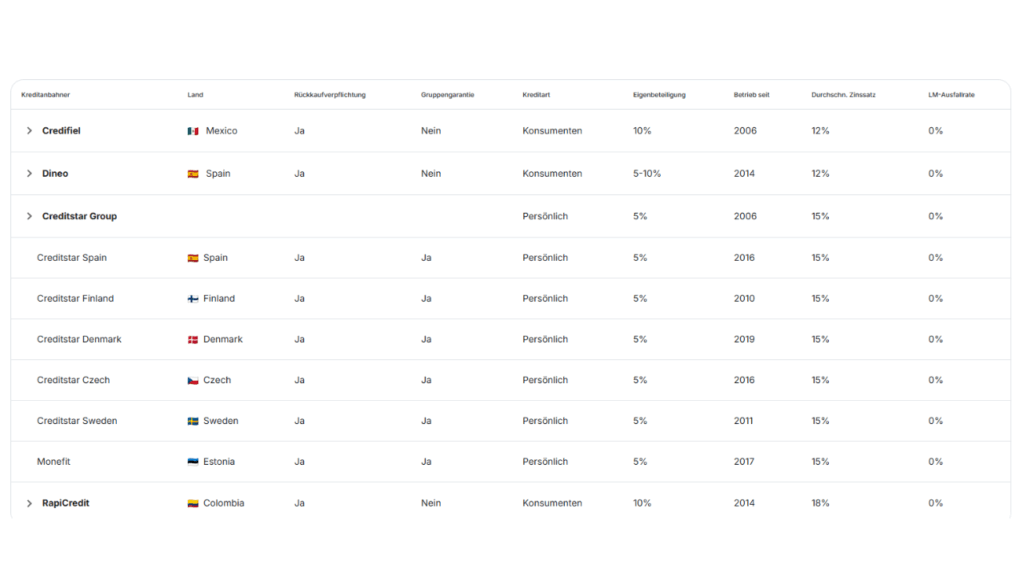Select the Creditstar Finland row name
Viewport: 1024px width, 576px height.
click(75, 299)
